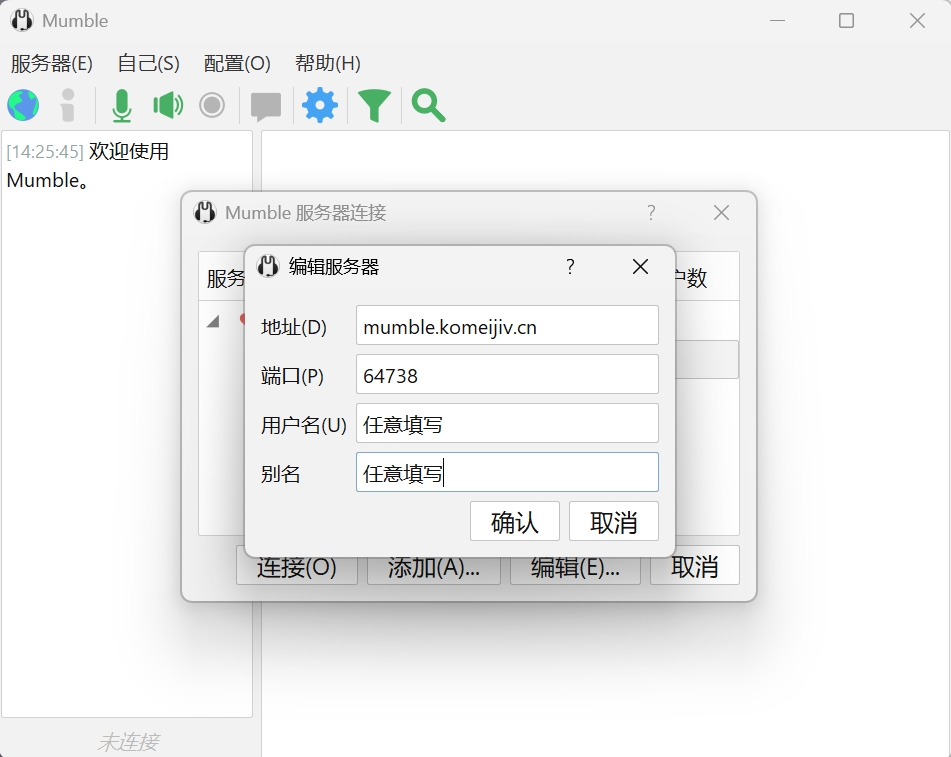Confirm edits with the 确认 button
This screenshot has width=951, height=757.
click(515, 521)
